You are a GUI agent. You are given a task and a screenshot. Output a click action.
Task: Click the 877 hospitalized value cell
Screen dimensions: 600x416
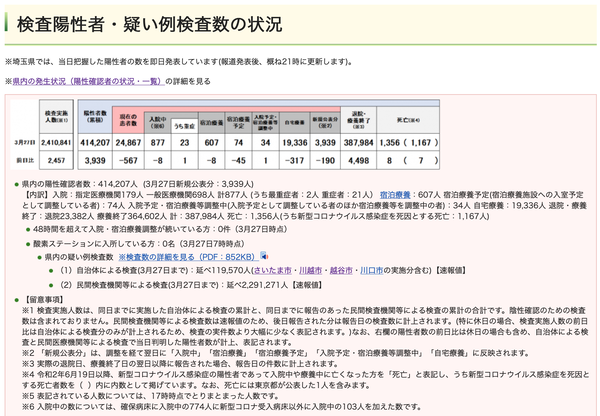[x=157, y=142]
